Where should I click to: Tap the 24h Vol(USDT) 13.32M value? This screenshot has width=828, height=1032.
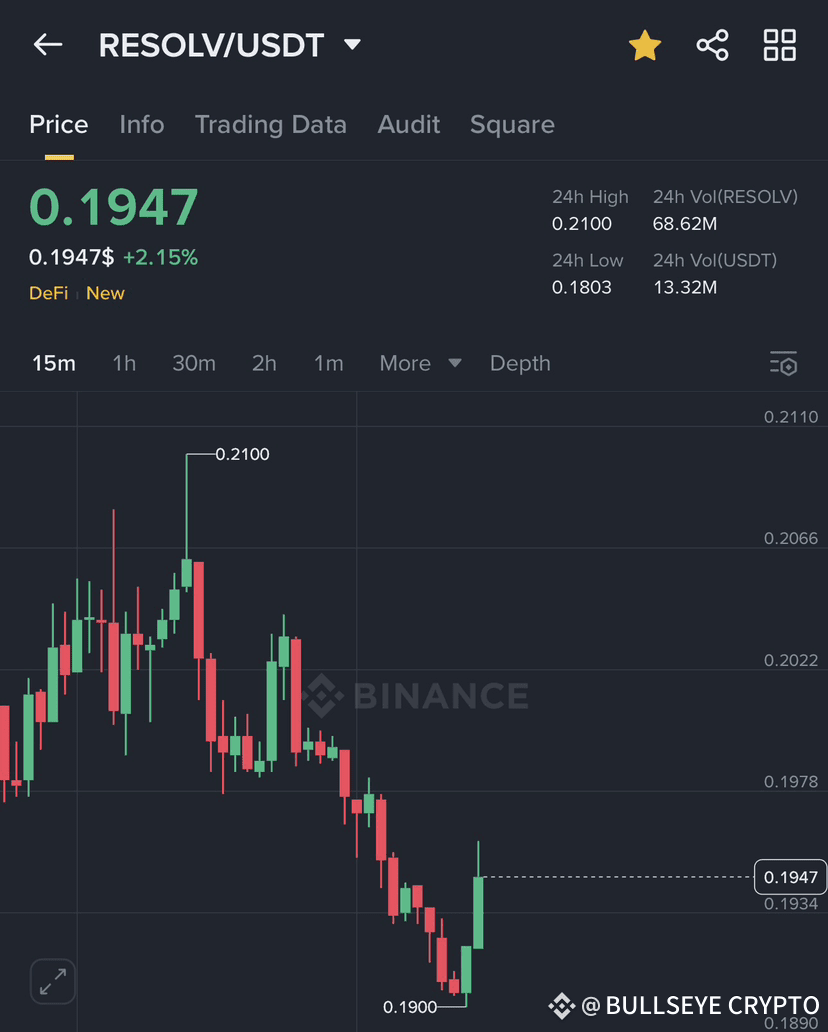pyautogui.click(x=685, y=288)
